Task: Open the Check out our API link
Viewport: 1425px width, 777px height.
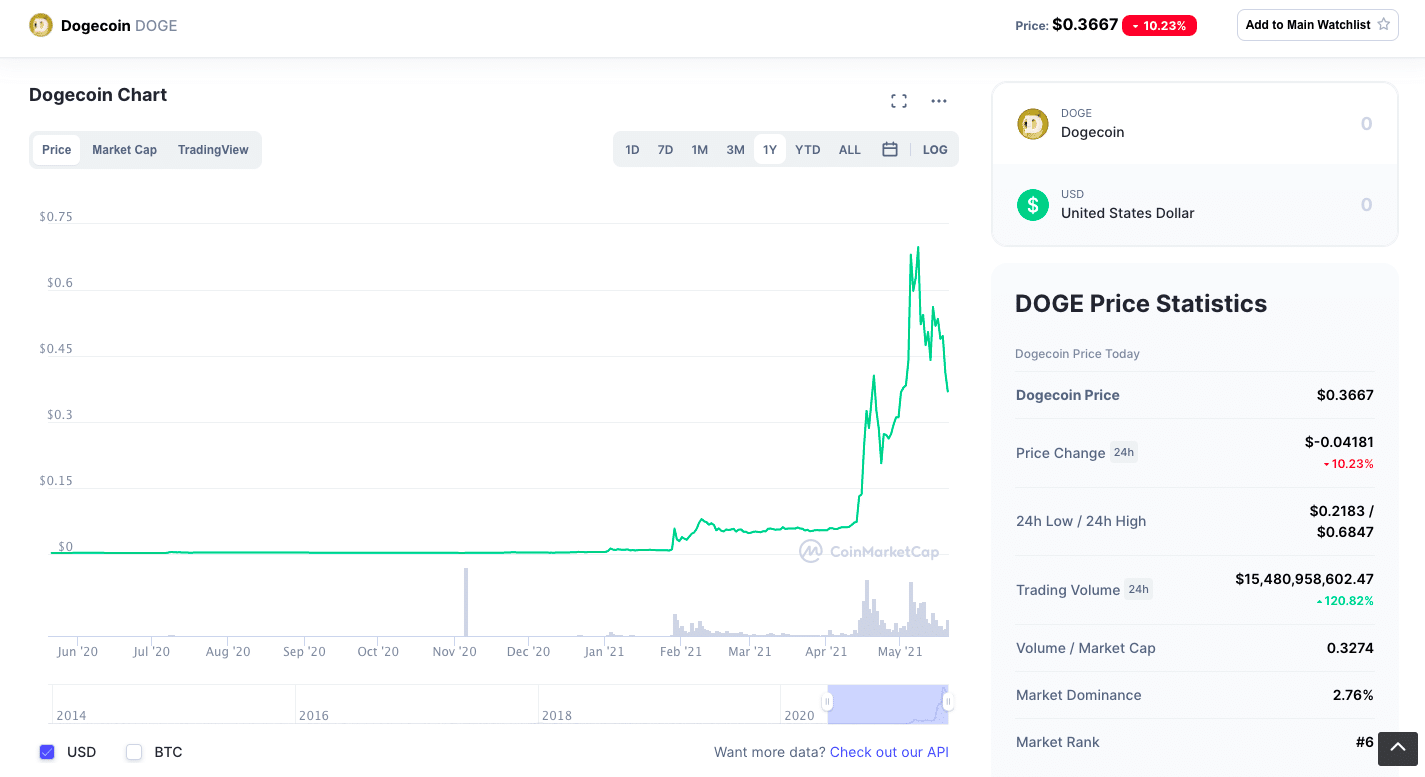Action: 889,752
